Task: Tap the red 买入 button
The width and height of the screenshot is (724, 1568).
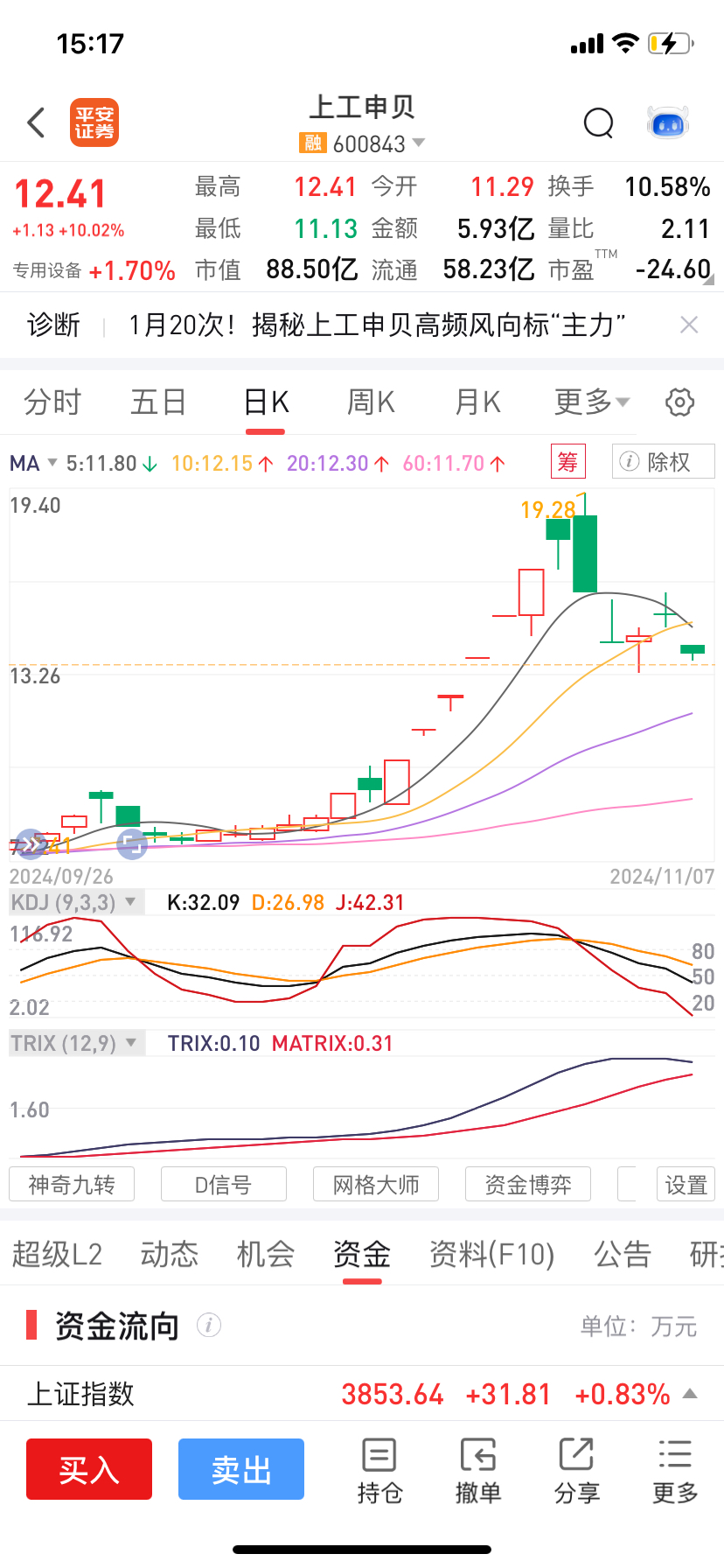Action: click(x=89, y=1469)
